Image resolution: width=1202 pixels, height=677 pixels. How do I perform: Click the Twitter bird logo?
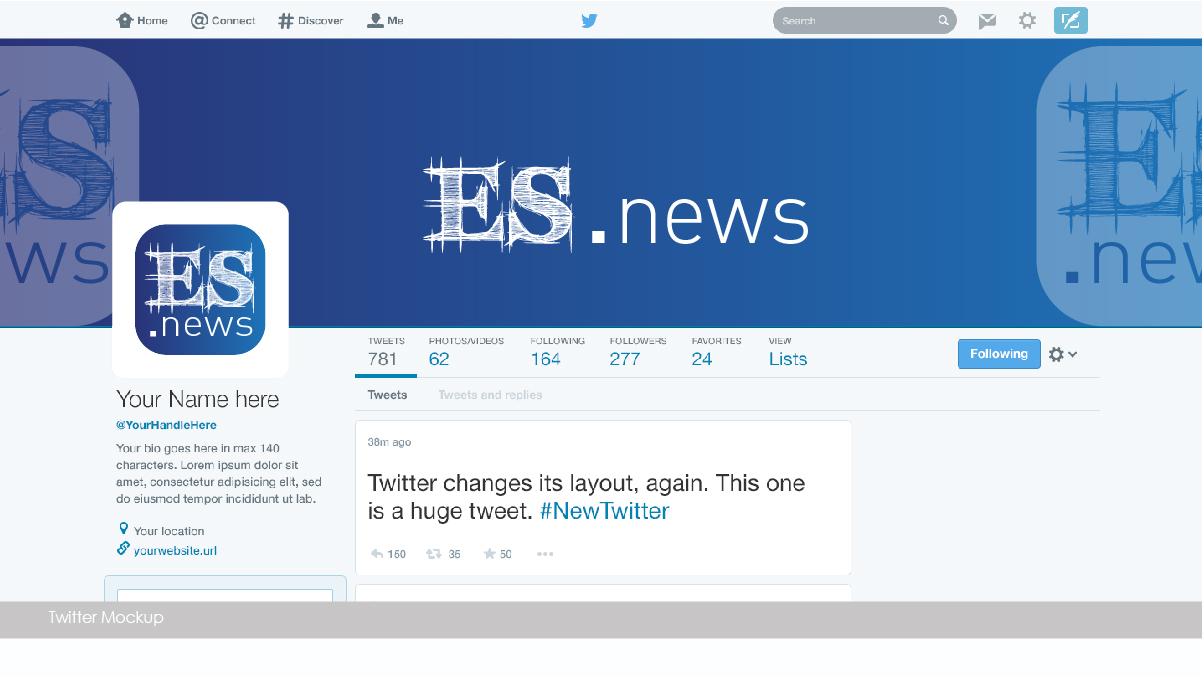click(x=589, y=20)
